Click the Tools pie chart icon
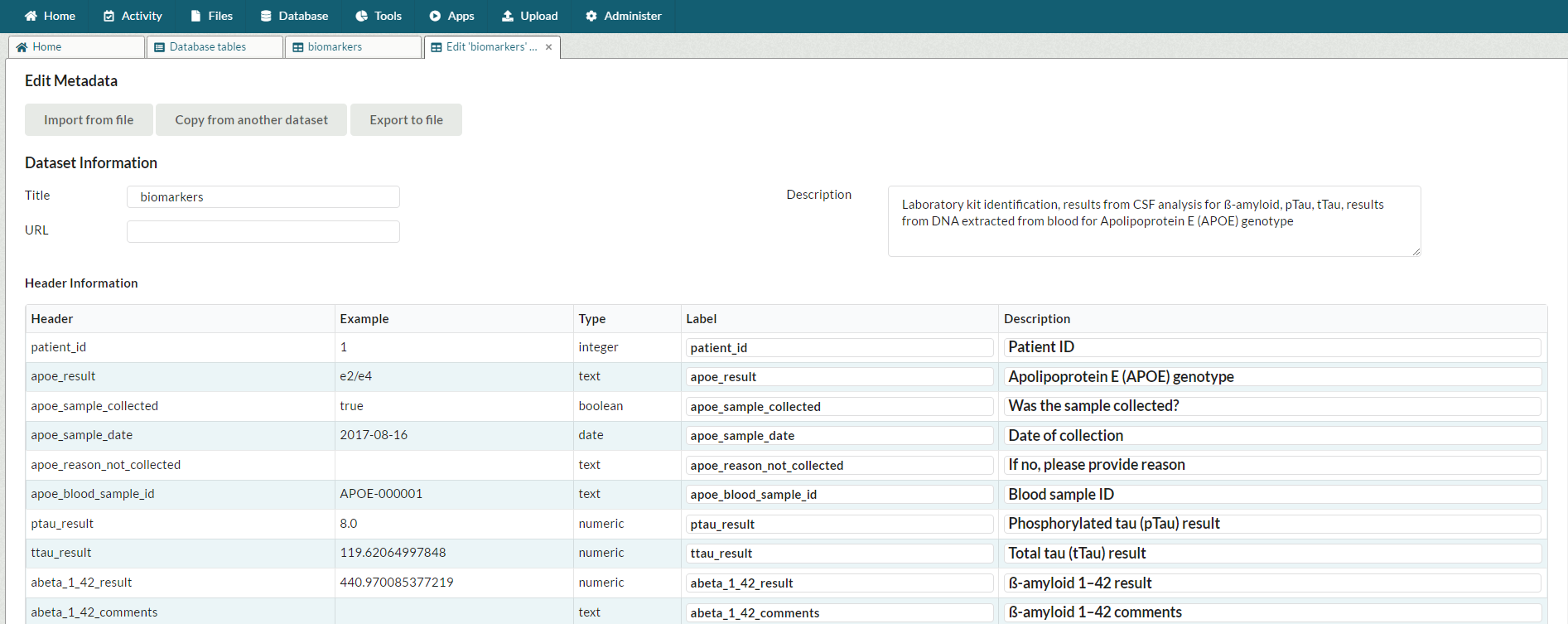The height and width of the screenshot is (624, 1568). (361, 16)
